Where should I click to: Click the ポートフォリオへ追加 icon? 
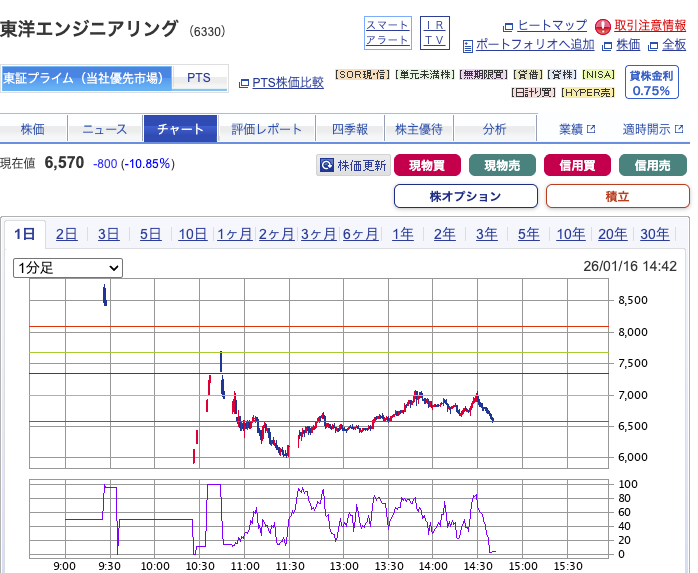(467, 45)
